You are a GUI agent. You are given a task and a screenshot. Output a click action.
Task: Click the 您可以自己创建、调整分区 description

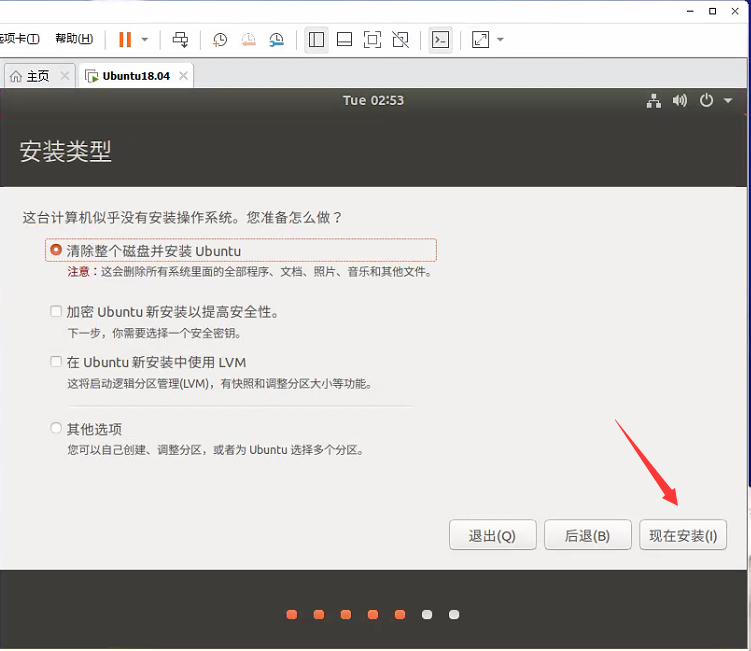[216, 450]
